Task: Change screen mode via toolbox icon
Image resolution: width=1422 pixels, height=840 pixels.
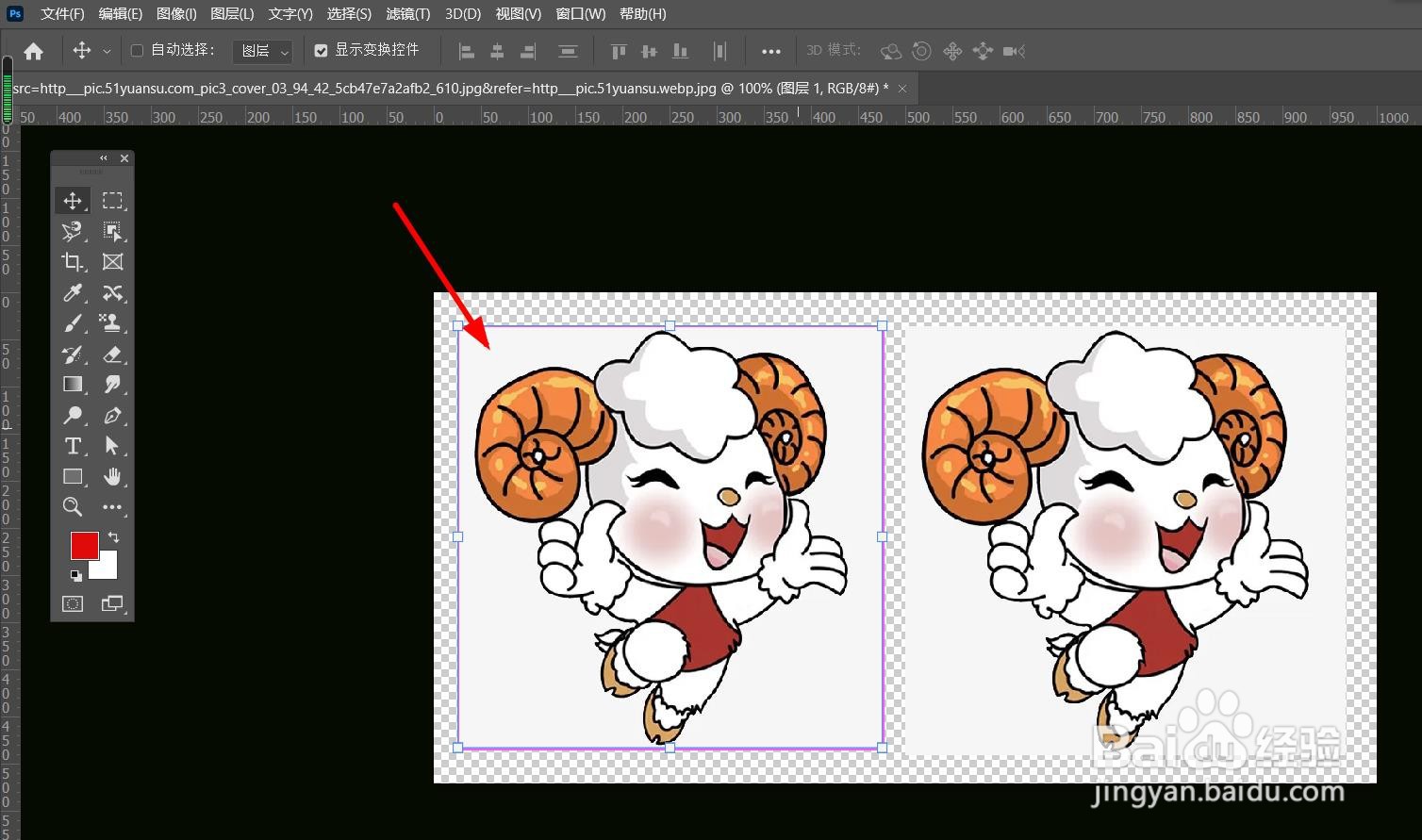Action: 112,603
